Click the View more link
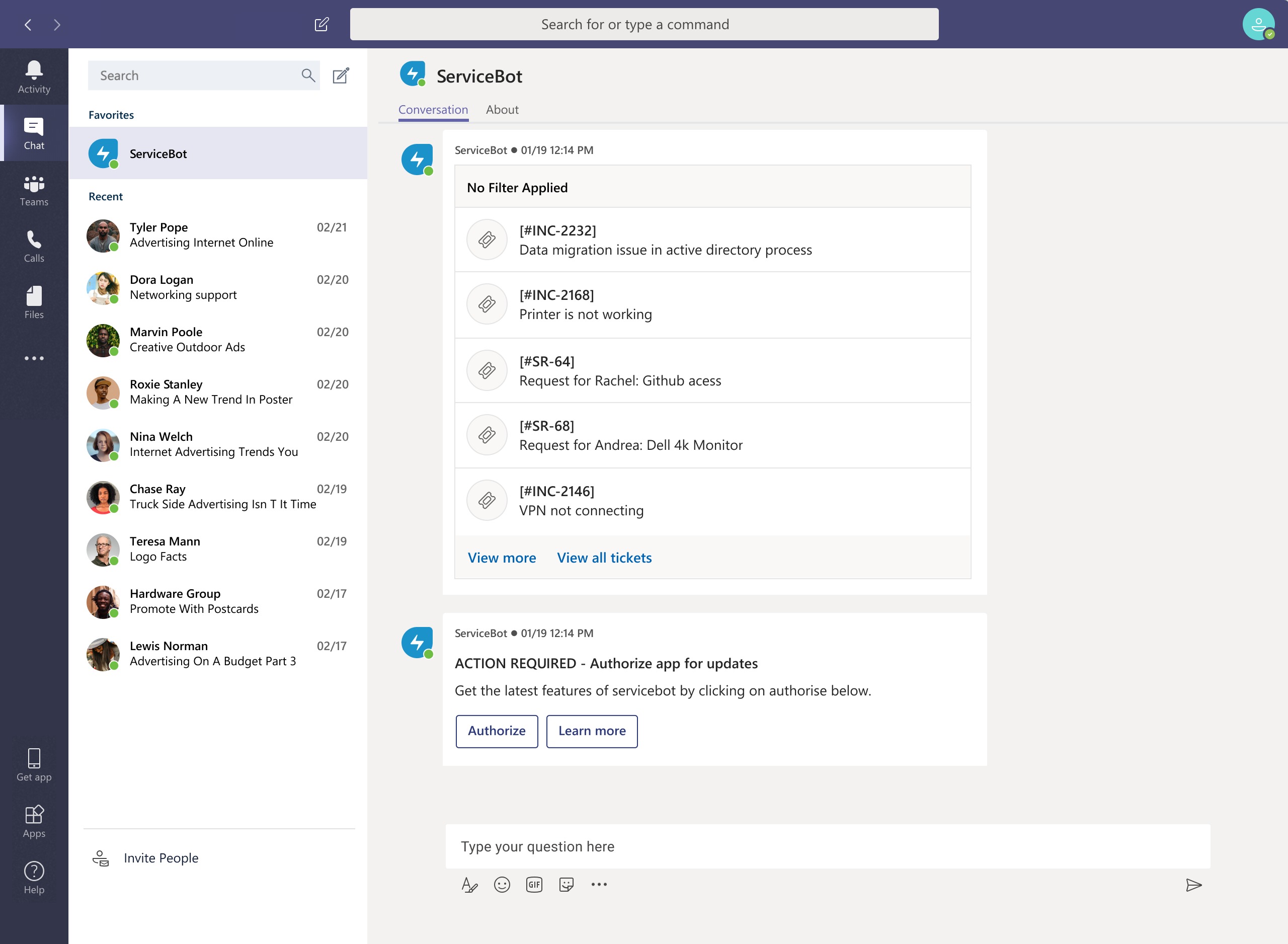The width and height of the screenshot is (1288, 944). click(502, 558)
